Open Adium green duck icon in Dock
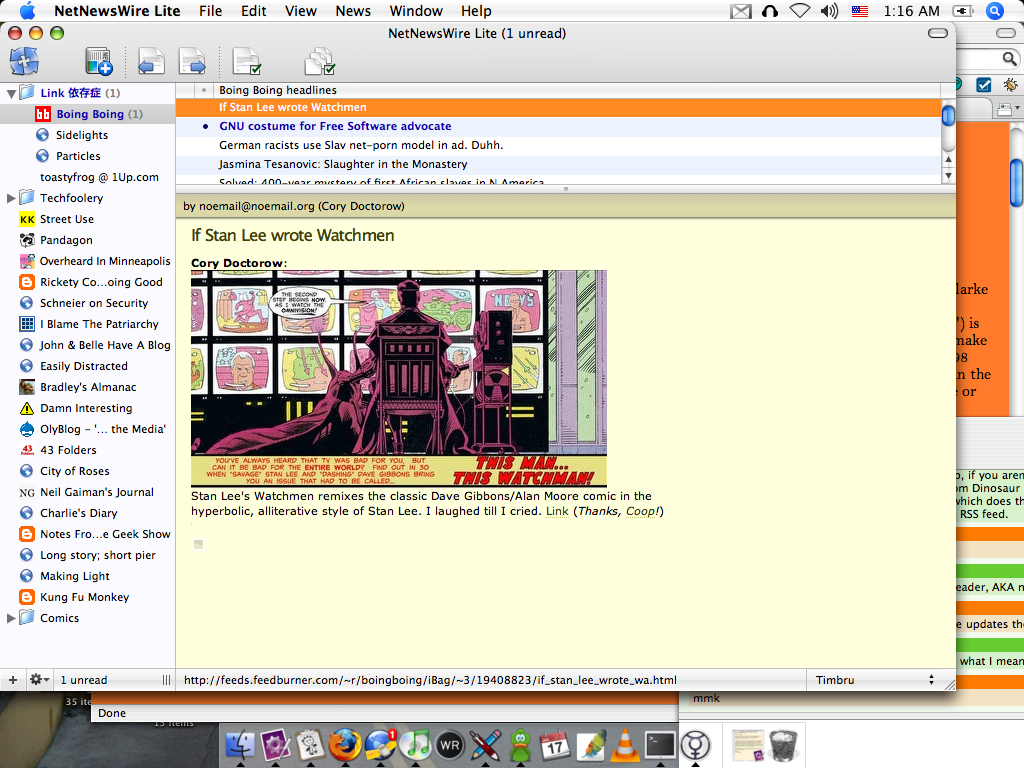This screenshot has height=768, width=1024. click(x=520, y=744)
